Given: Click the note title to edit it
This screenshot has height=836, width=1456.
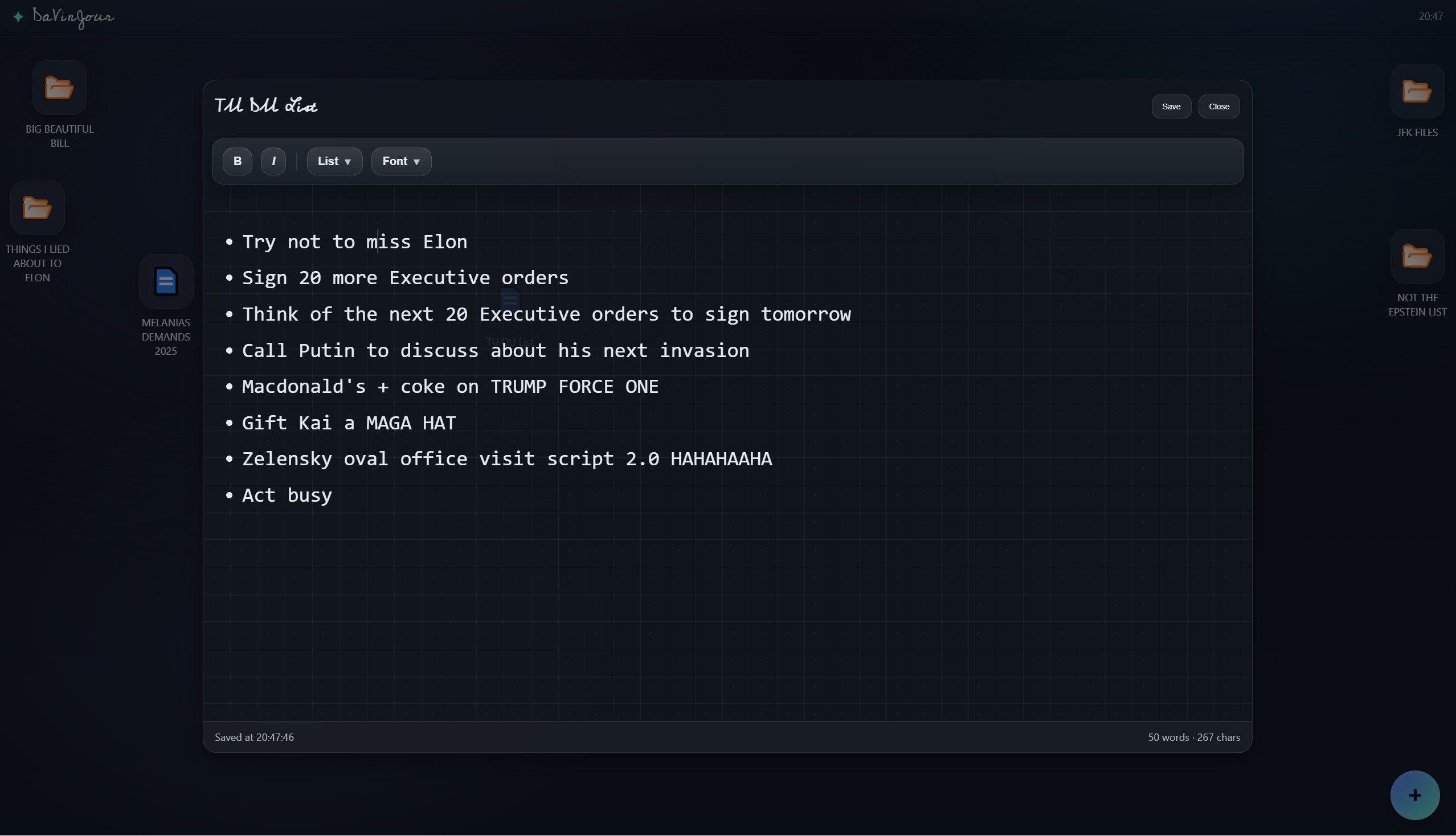Looking at the screenshot, I should (x=265, y=106).
